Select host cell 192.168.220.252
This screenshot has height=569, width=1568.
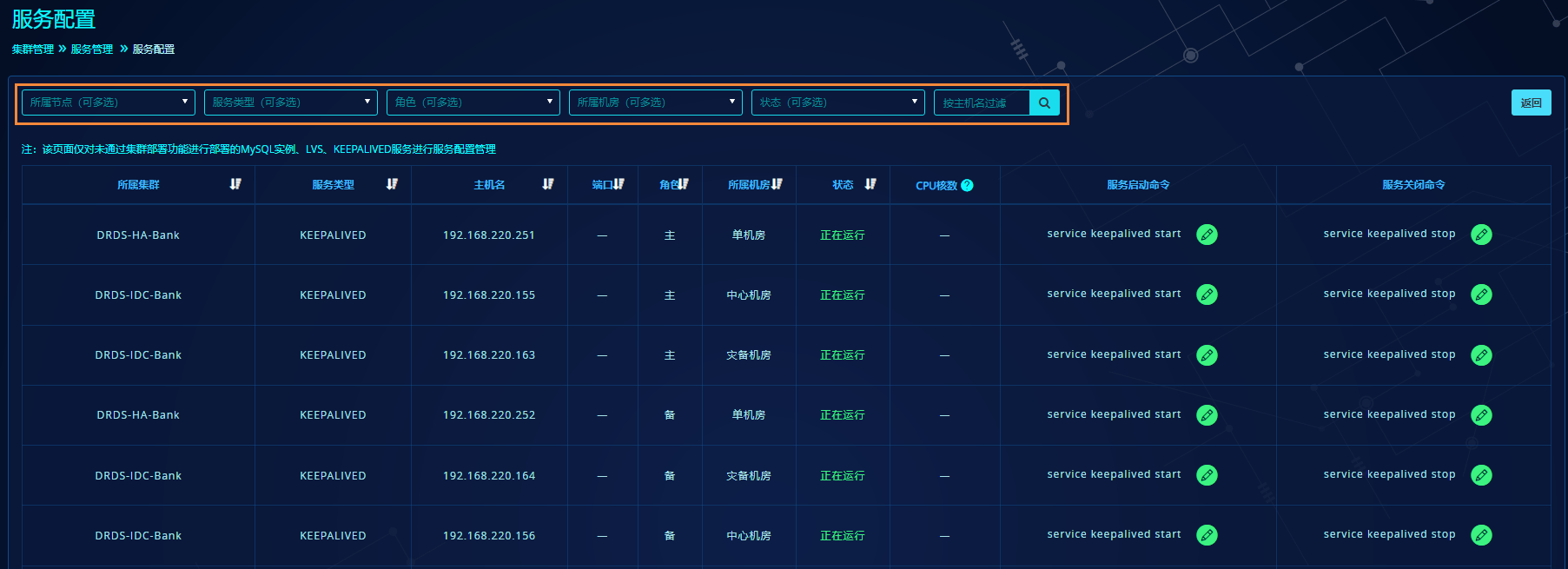(489, 415)
